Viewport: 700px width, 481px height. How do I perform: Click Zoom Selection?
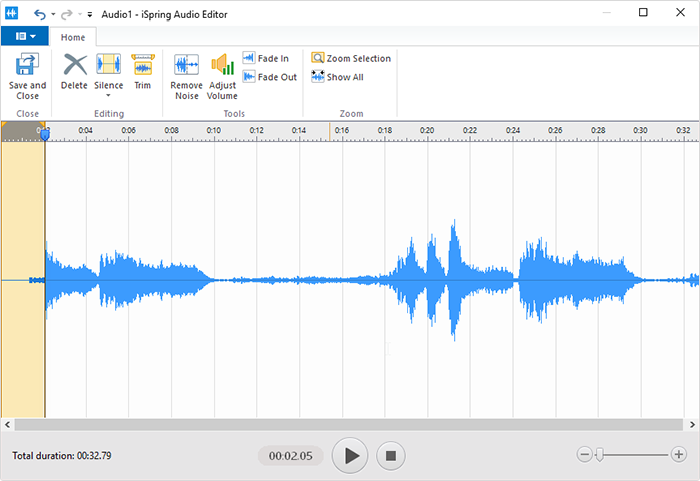pos(351,58)
